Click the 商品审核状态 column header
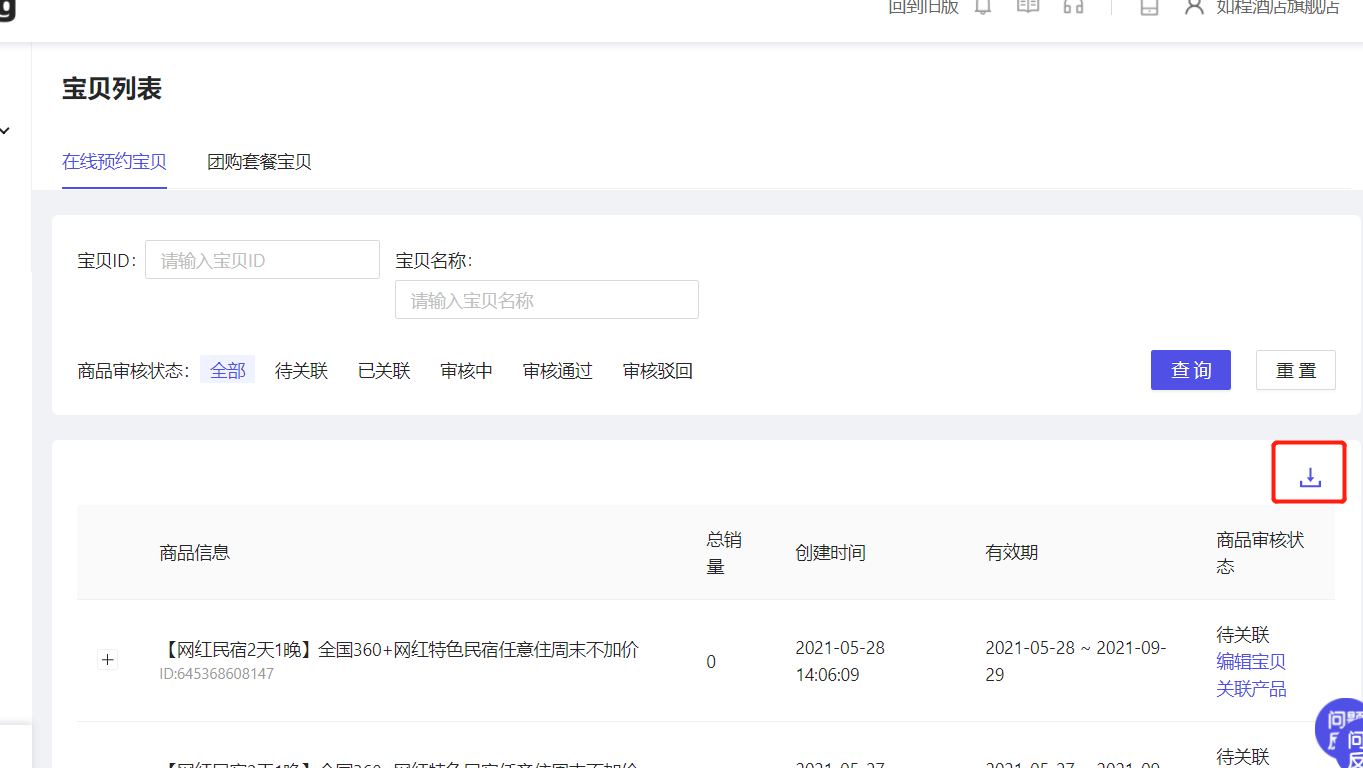The height and width of the screenshot is (768, 1363). click(x=1260, y=553)
